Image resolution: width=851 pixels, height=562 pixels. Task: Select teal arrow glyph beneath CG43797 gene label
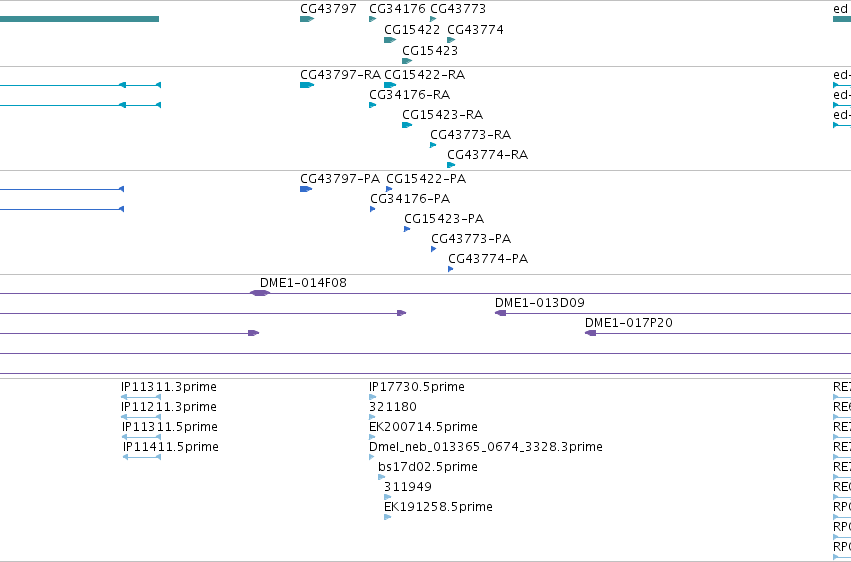307,19
